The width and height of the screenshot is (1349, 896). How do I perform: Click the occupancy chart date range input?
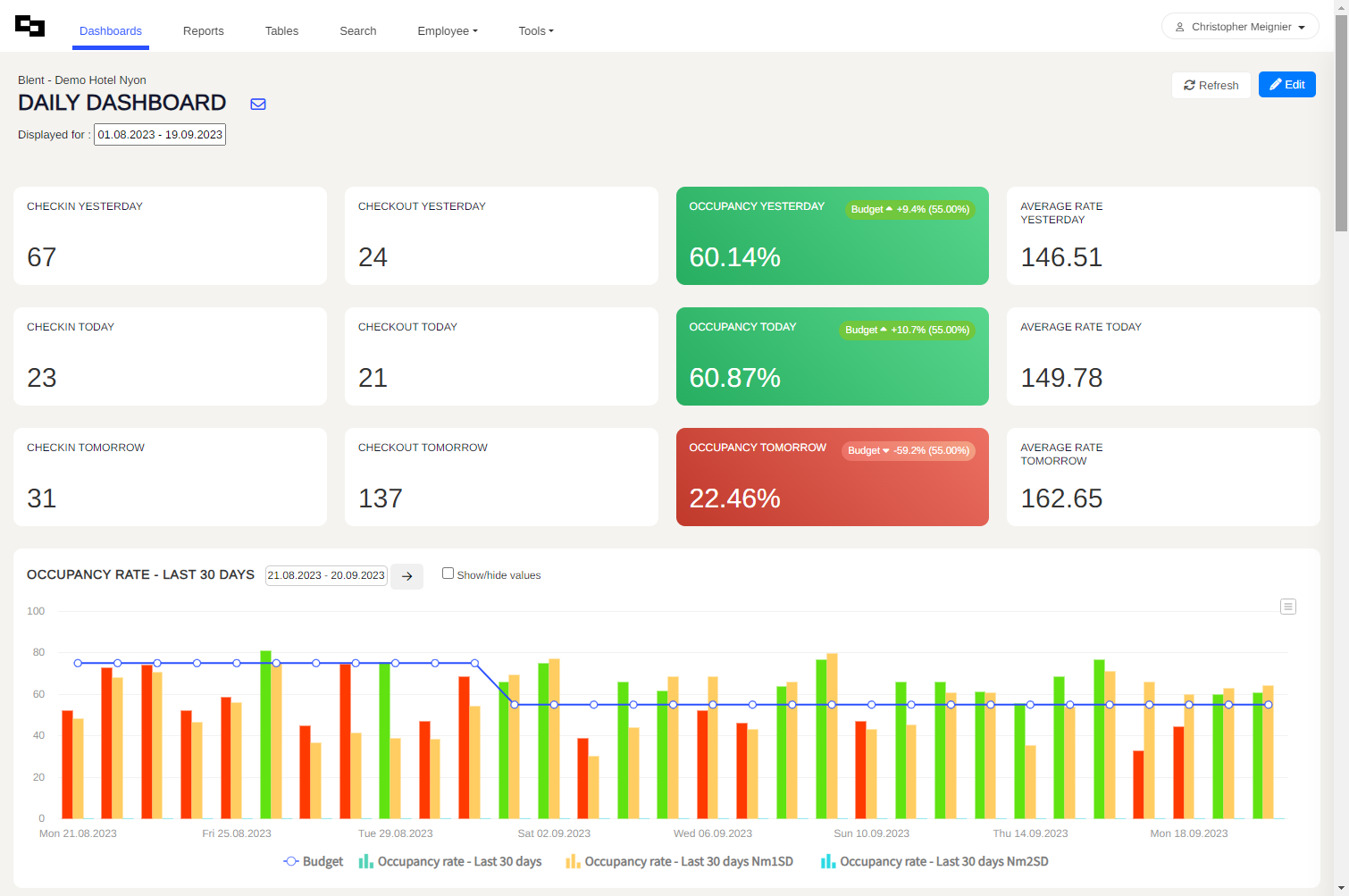point(326,575)
